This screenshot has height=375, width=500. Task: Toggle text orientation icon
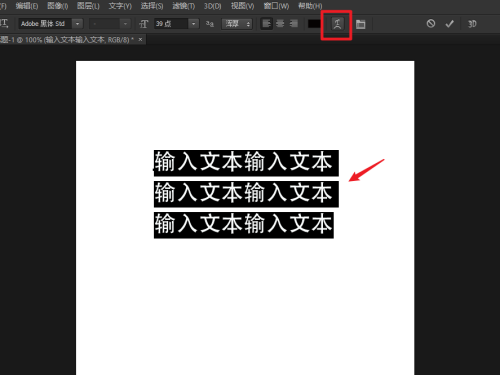(4, 24)
